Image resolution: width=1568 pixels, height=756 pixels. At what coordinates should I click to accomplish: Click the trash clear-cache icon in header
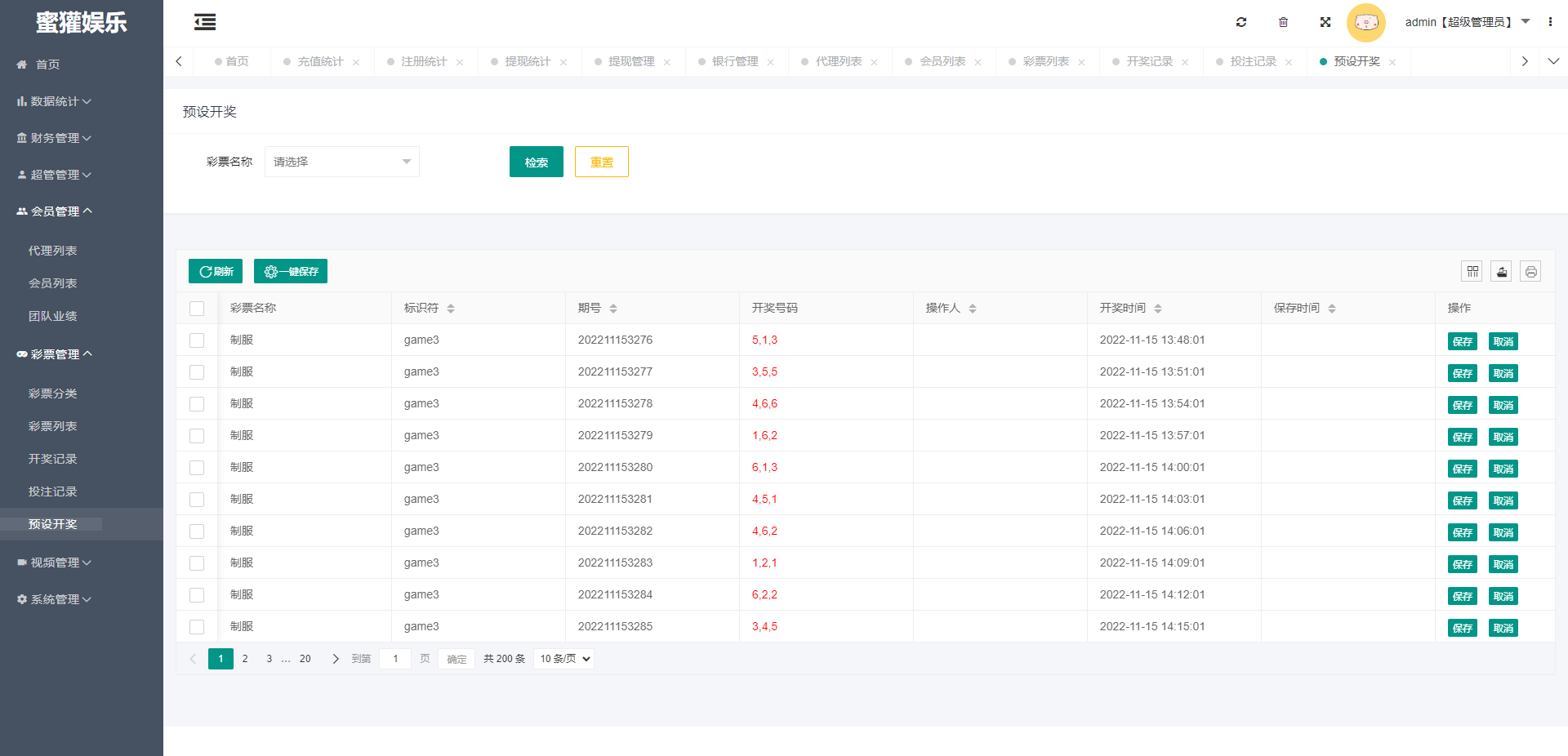tap(1283, 22)
